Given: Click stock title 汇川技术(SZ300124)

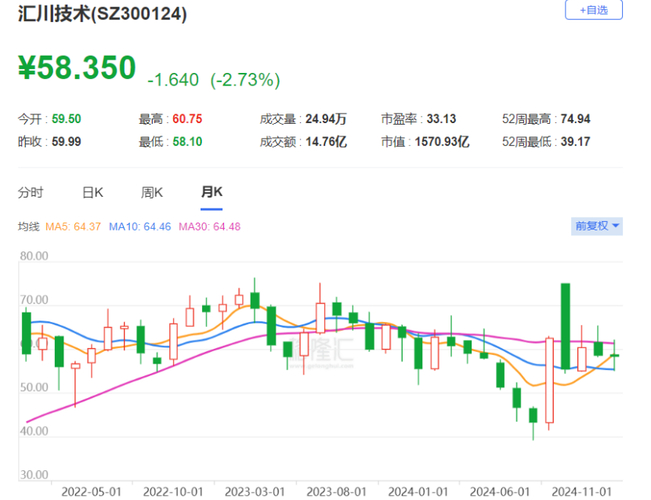Looking at the screenshot, I should point(102,14).
